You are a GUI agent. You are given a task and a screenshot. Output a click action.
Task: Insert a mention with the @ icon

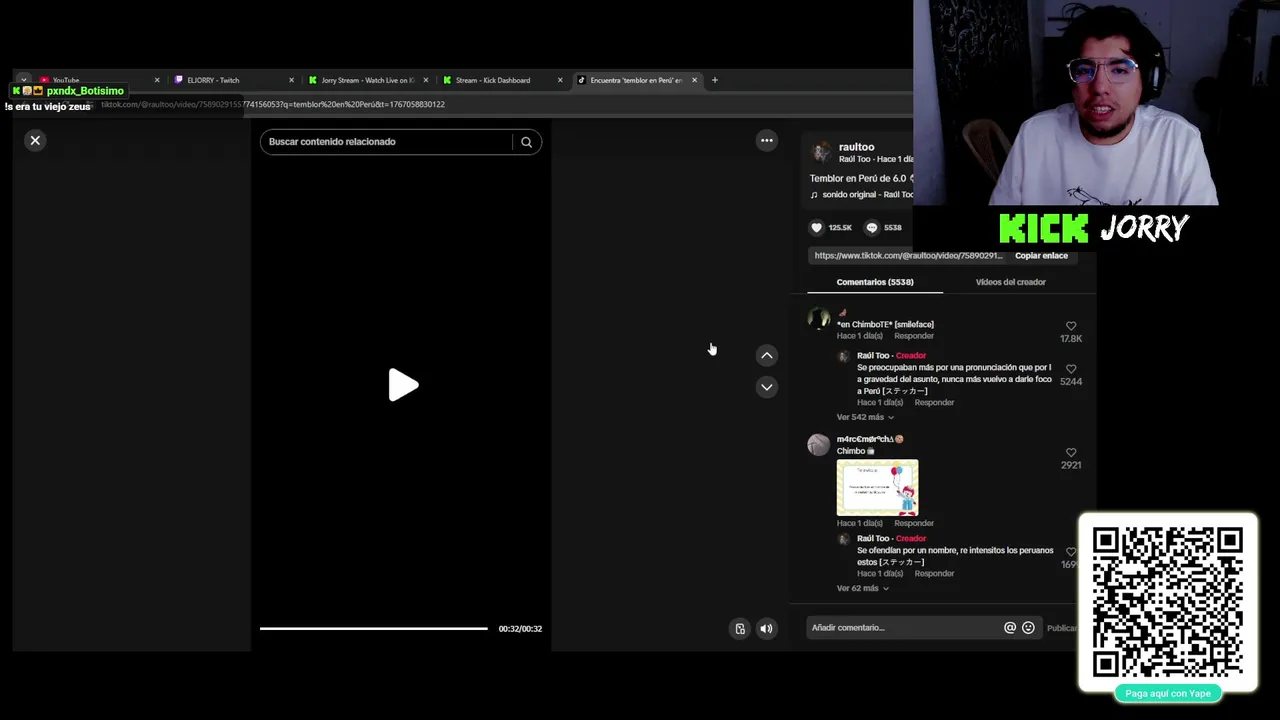(x=1010, y=628)
